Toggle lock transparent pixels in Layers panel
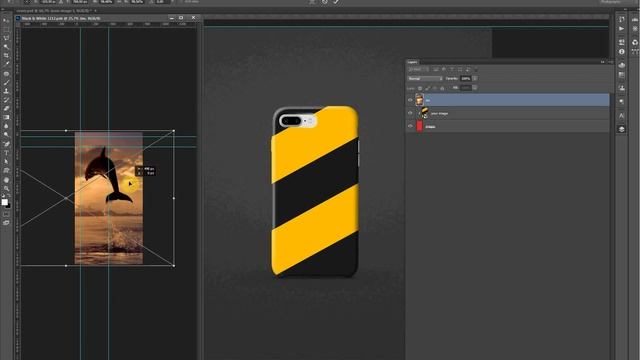 coord(420,88)
